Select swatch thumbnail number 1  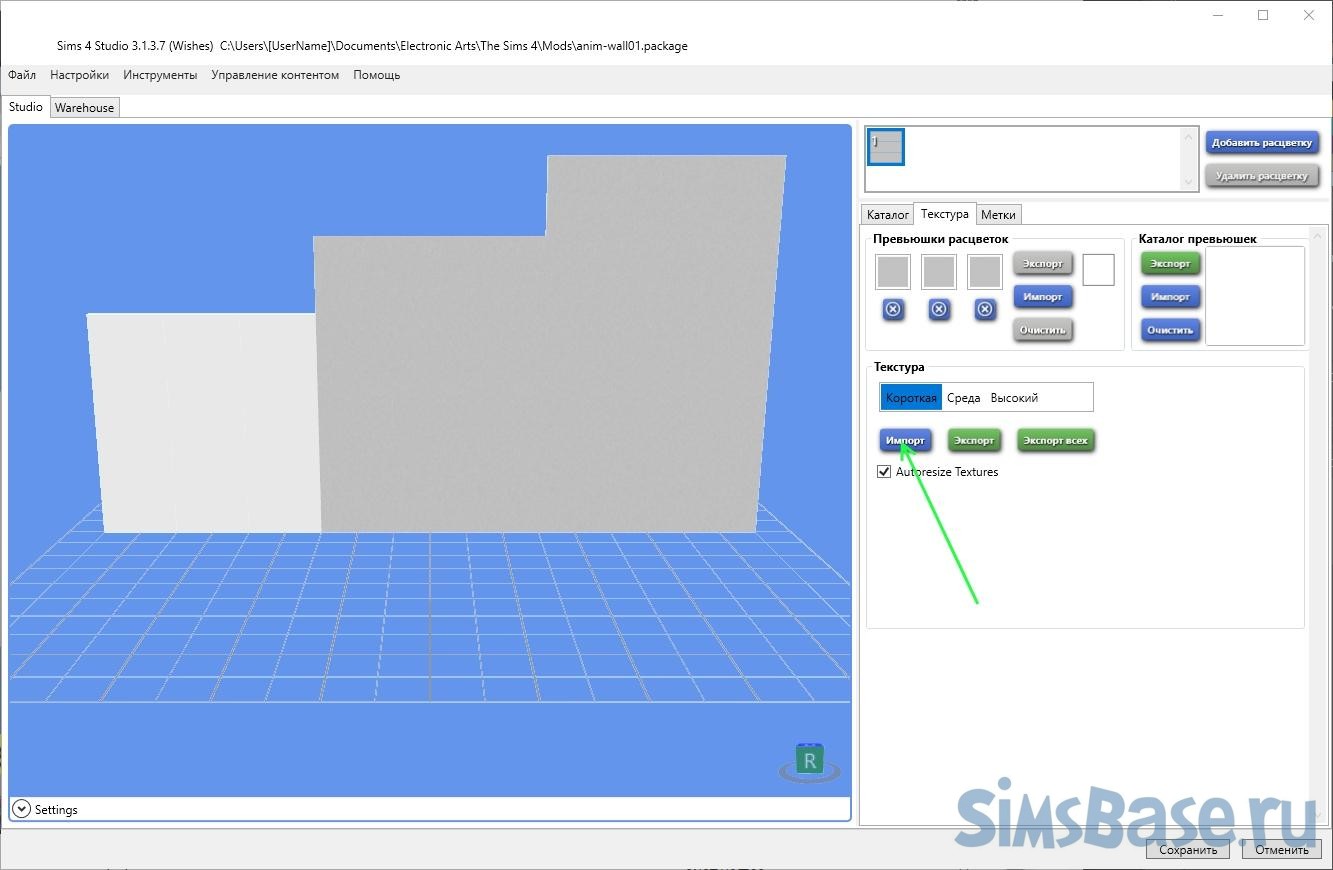(x=886, y=147)
